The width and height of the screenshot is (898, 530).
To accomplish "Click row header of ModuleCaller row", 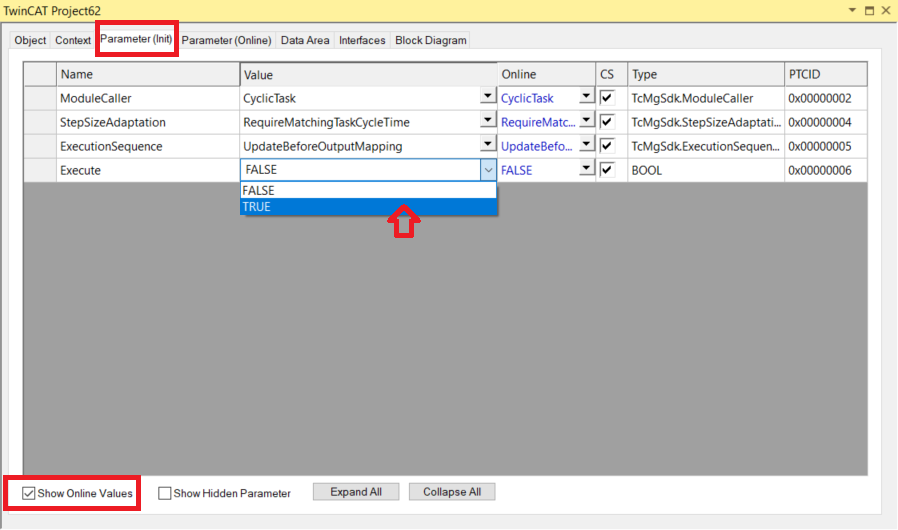I will (x=40, y=98).
